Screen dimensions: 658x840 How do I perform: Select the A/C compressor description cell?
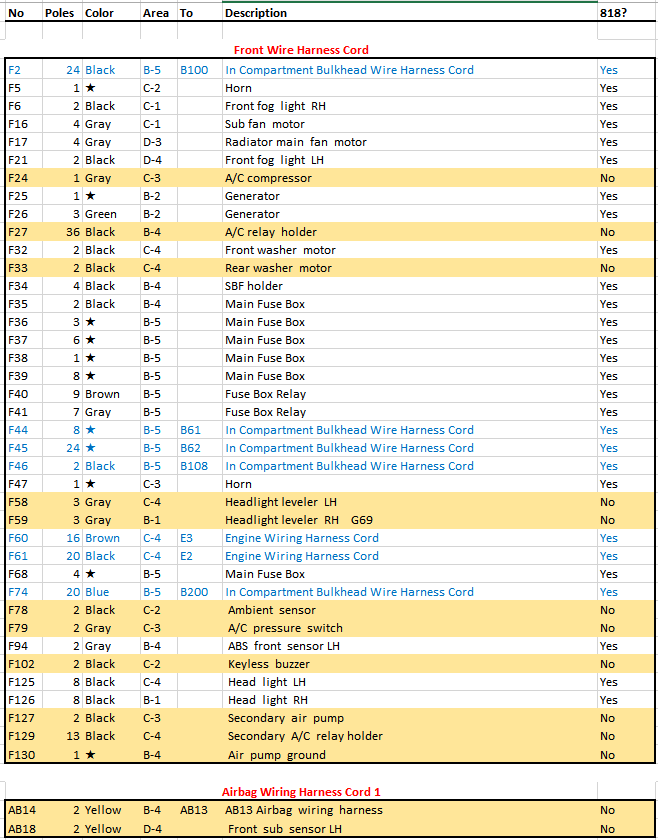(x=268, y=178)
